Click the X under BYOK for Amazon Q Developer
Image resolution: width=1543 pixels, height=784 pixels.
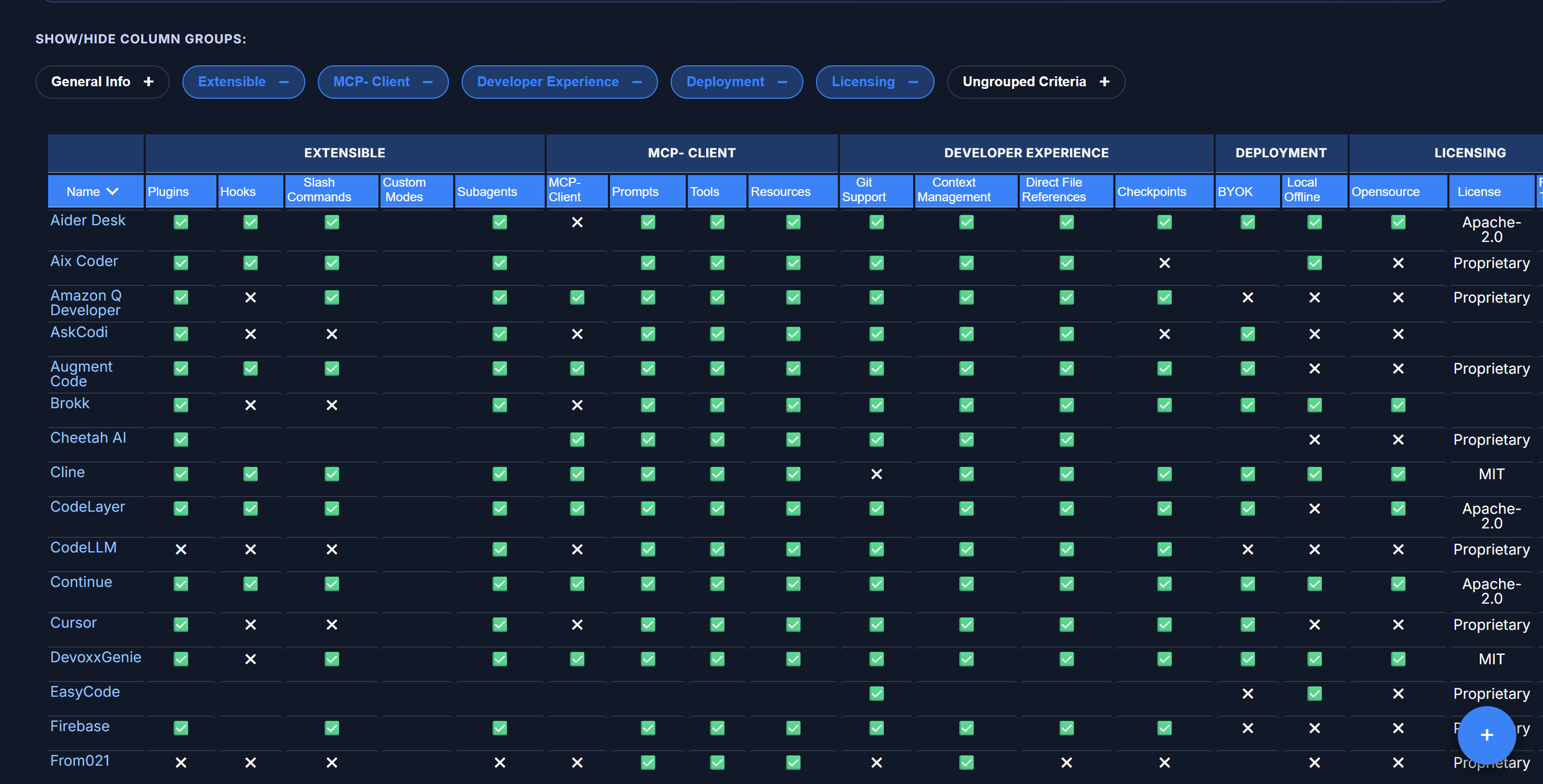(x=1248, y=297)
